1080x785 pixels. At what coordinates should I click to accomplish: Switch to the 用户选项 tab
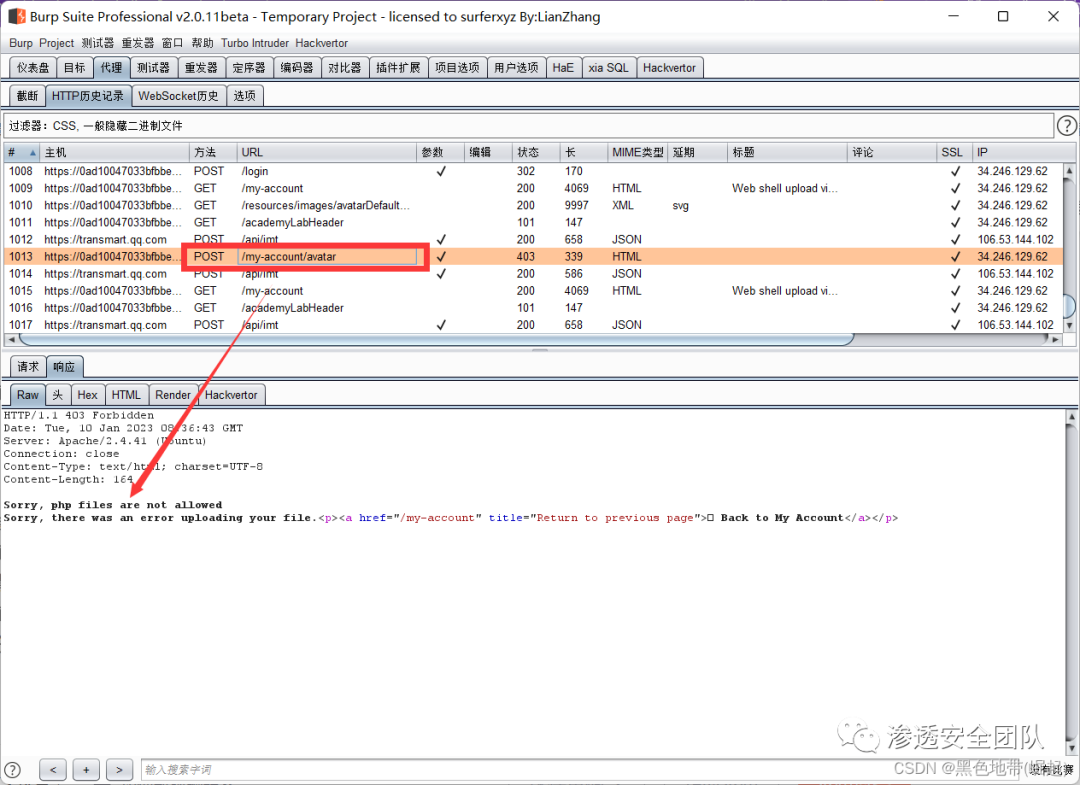(517, 67)
